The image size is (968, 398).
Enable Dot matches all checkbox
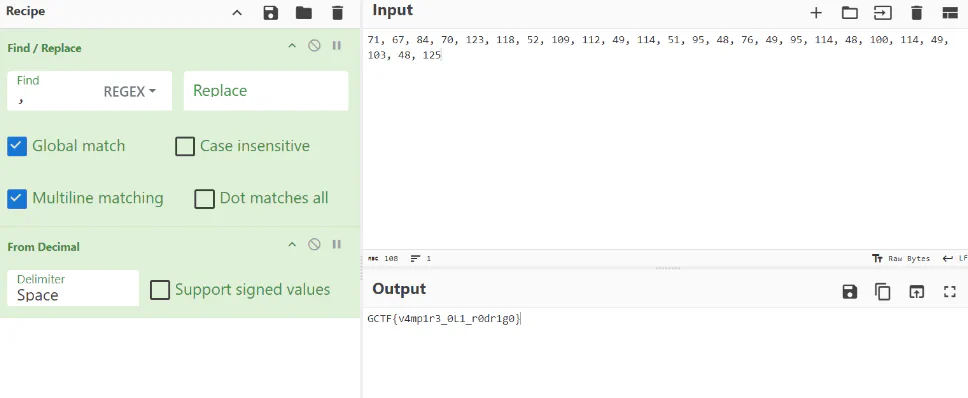pyautogui.click(x=204, y=199)
